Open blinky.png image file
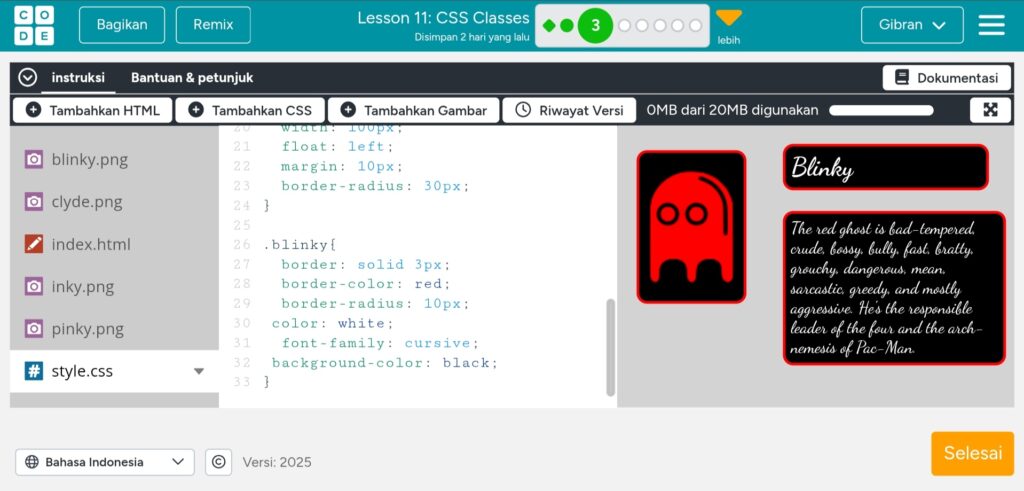 (x=89, y=159)
